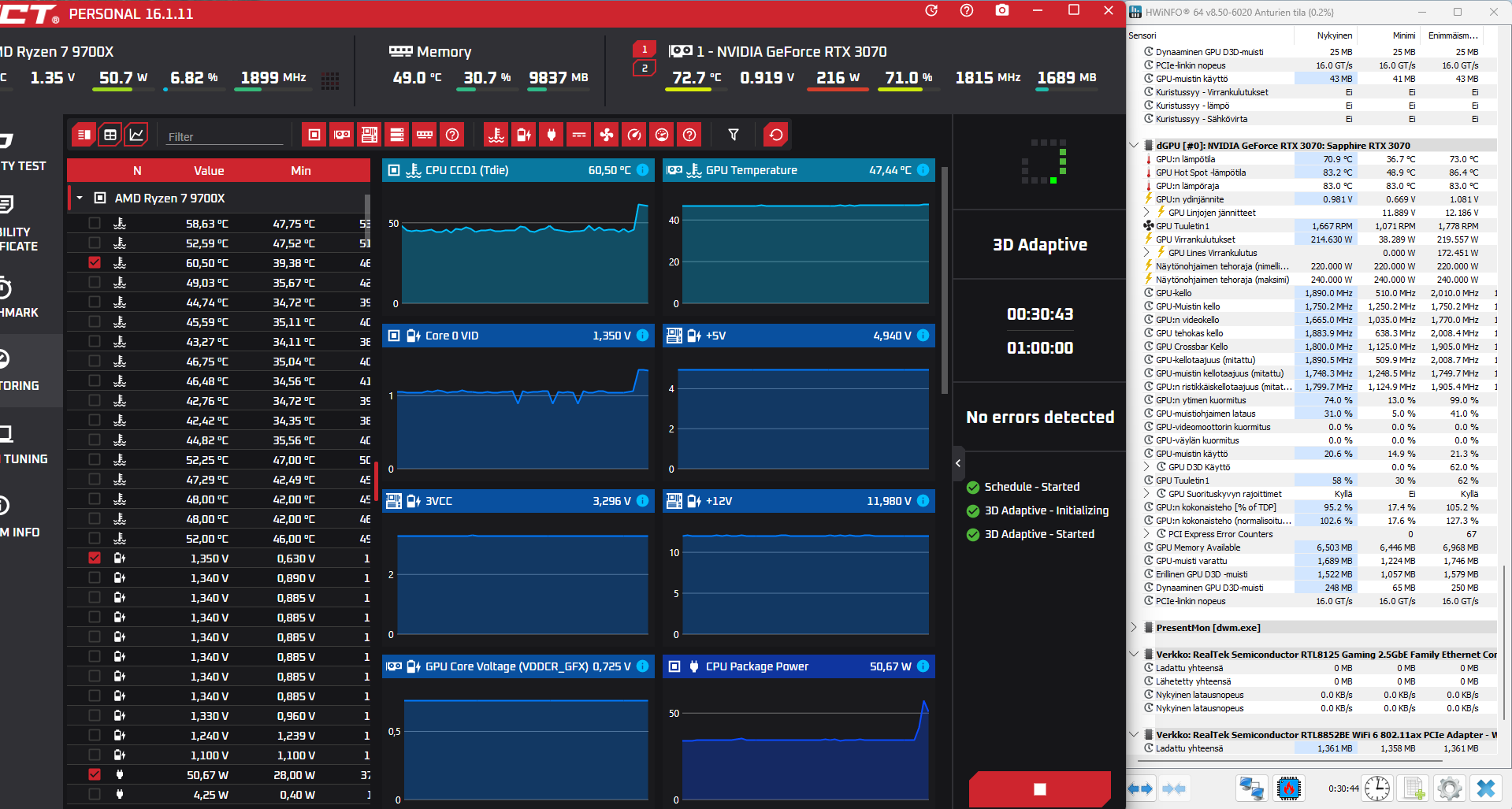Click HWiNFO expand columns arrows icon
This screenshot has height=809, width=1512.
(x=1140, y=788)
